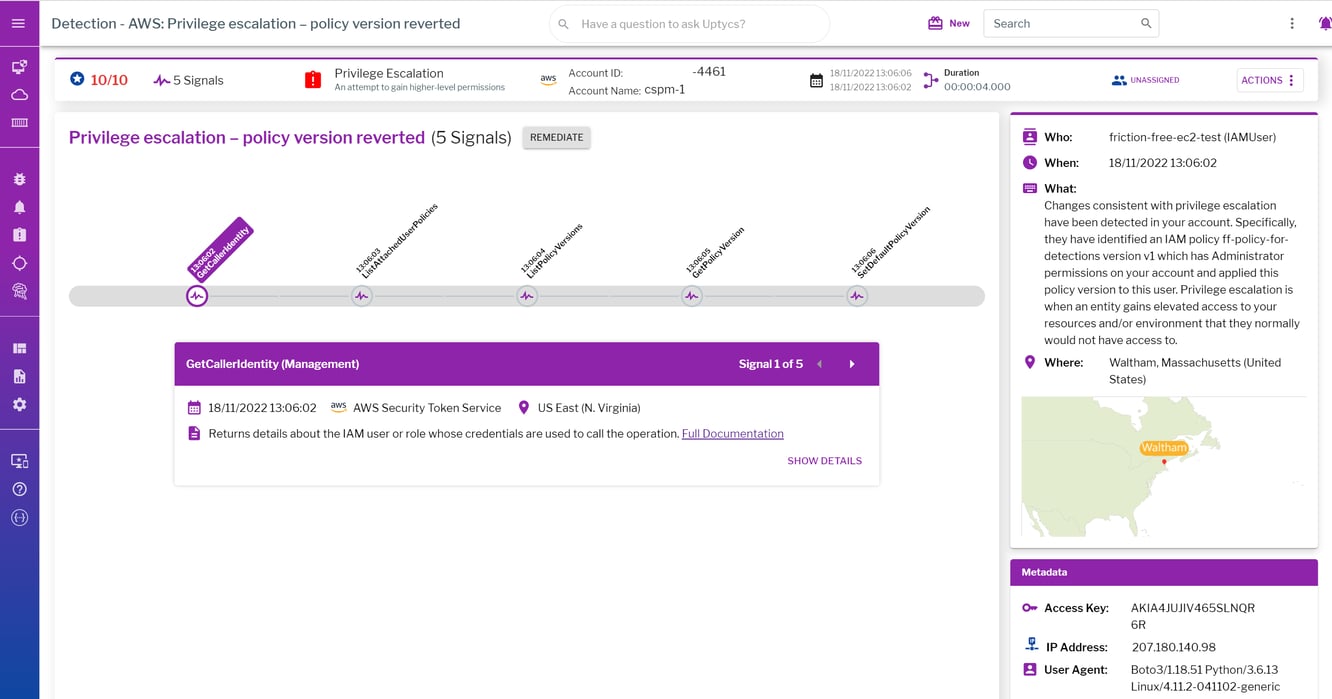1332x699 pixels.
Task: Open the crosshair target icon in sidebar
Action: point(19,263)
